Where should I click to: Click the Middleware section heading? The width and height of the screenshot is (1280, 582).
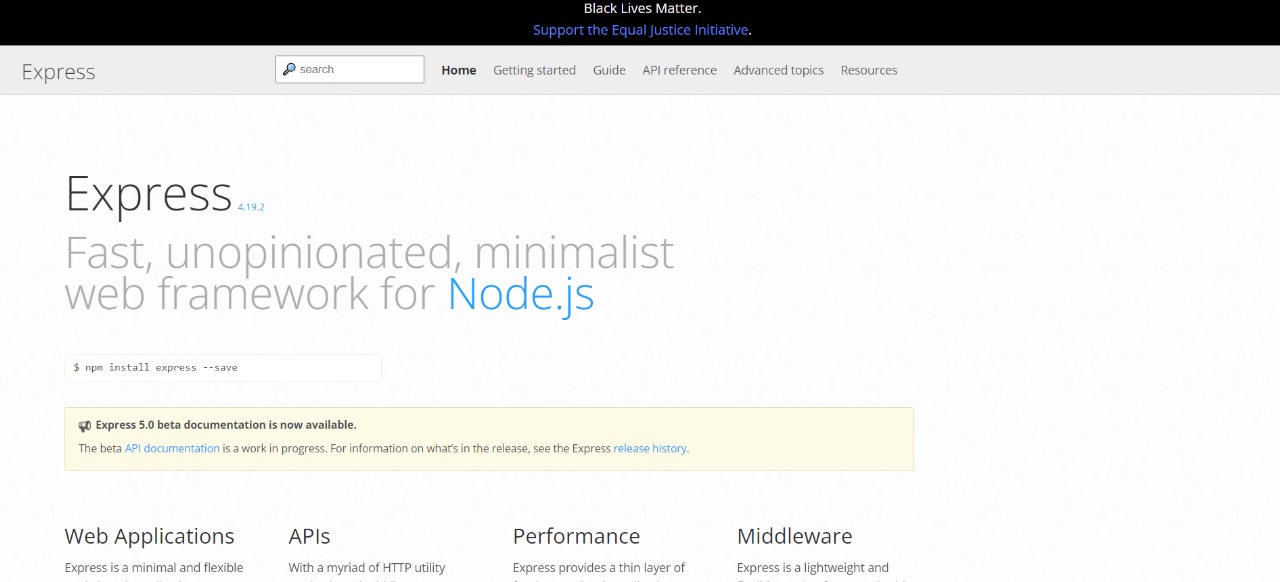(x=794, y=536)
